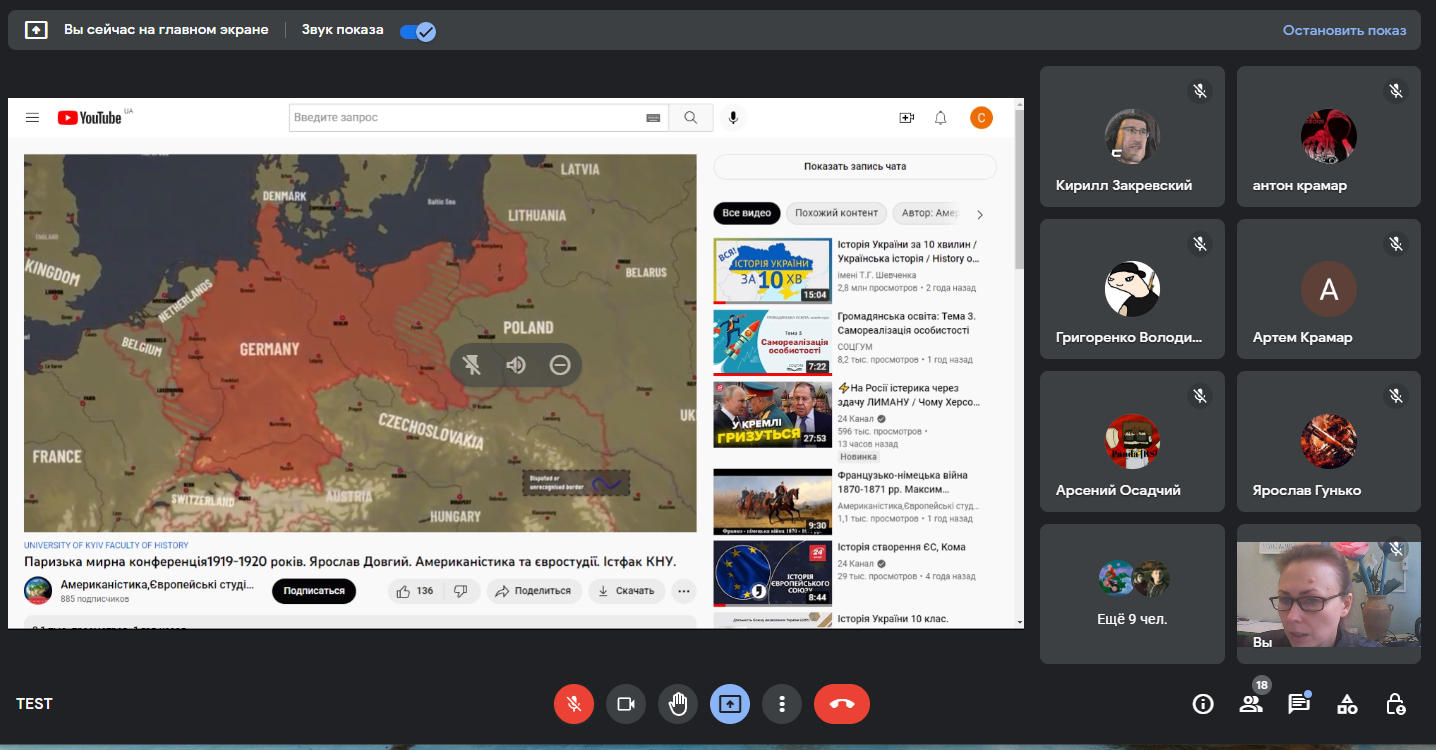1436x750 pixels.
Task: Select the антон крамар participant tile
Action: pos(1329,136)
